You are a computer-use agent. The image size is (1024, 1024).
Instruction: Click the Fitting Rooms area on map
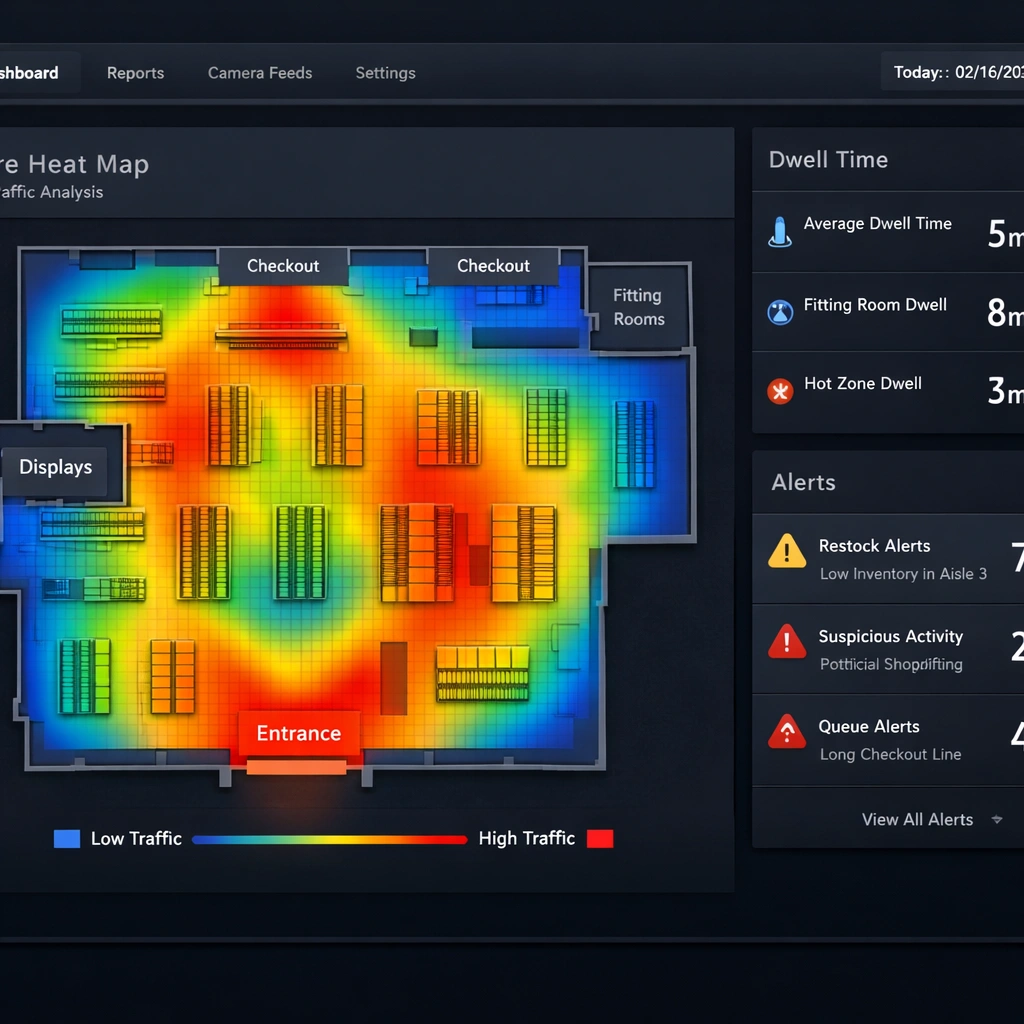[638, 308]
